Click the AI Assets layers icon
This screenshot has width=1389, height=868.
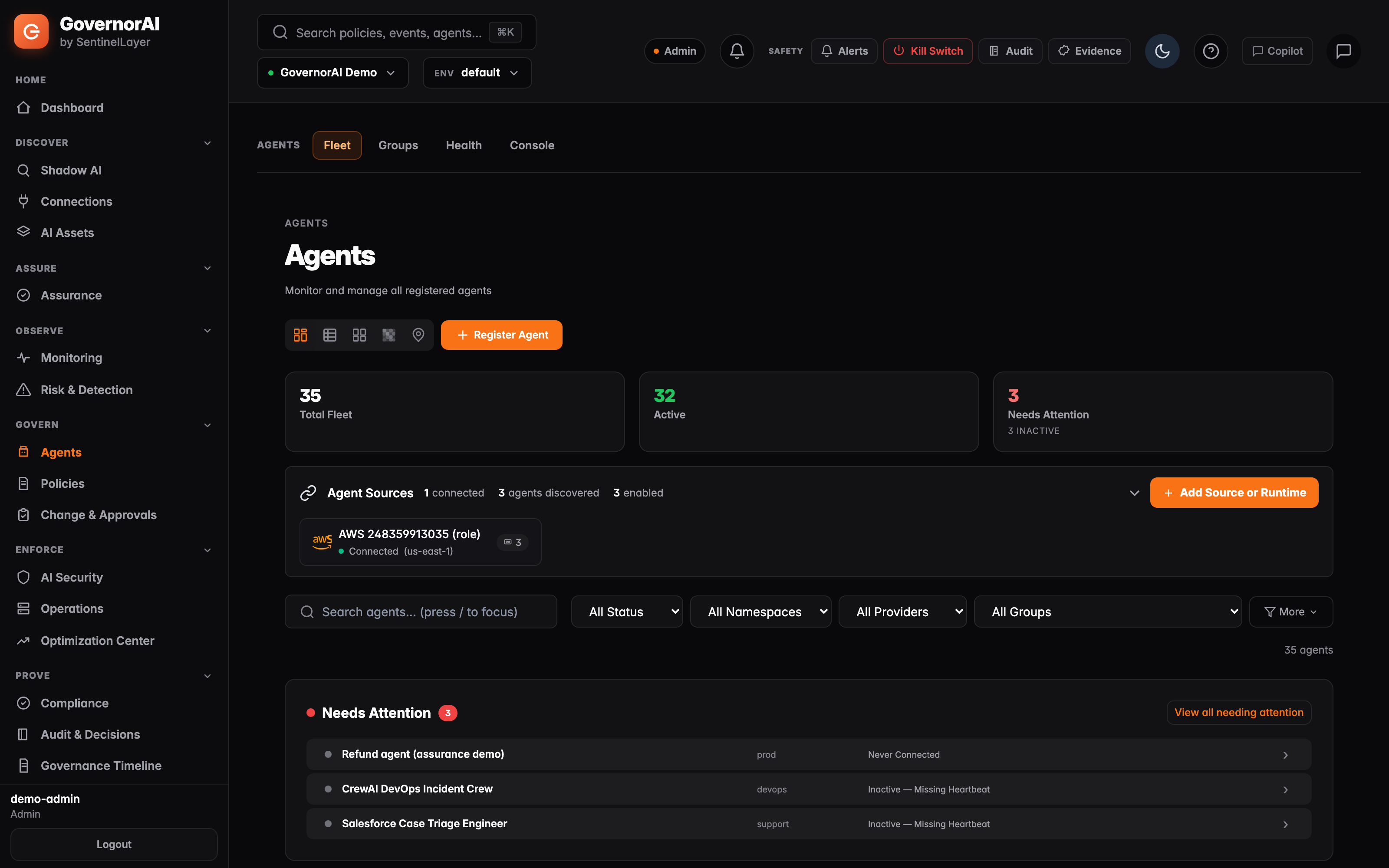(23, 232)
